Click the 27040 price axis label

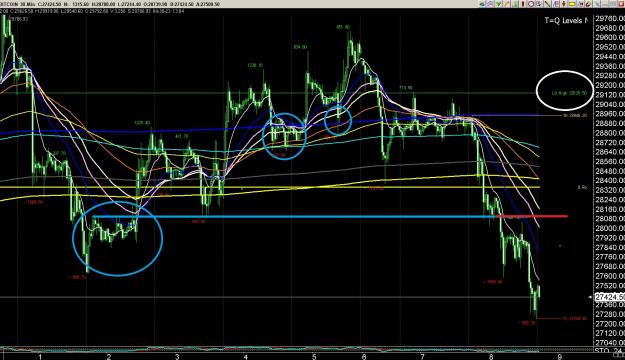coord(609,343)
